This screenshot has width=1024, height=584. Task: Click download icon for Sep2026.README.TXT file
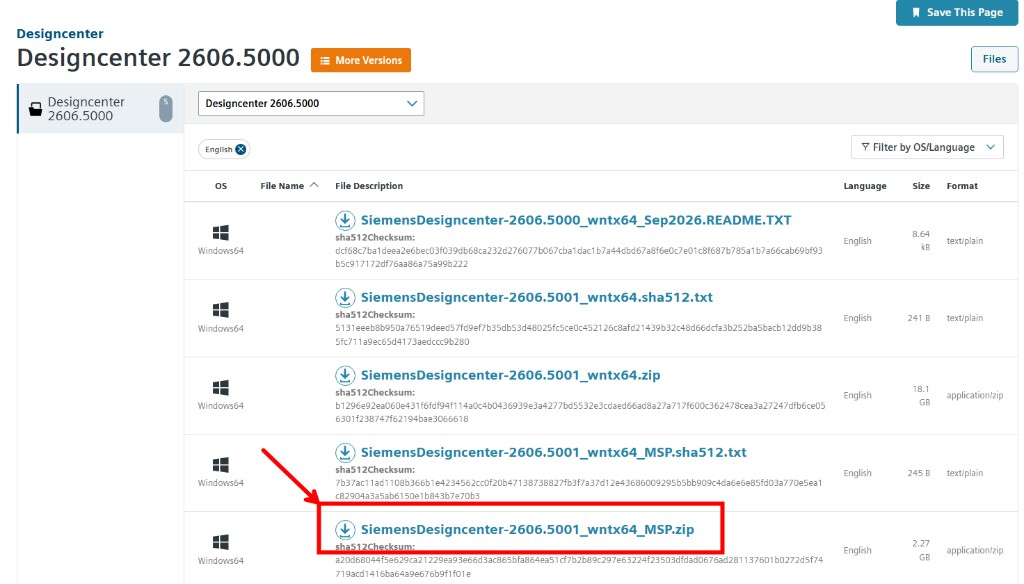point(345,220)
